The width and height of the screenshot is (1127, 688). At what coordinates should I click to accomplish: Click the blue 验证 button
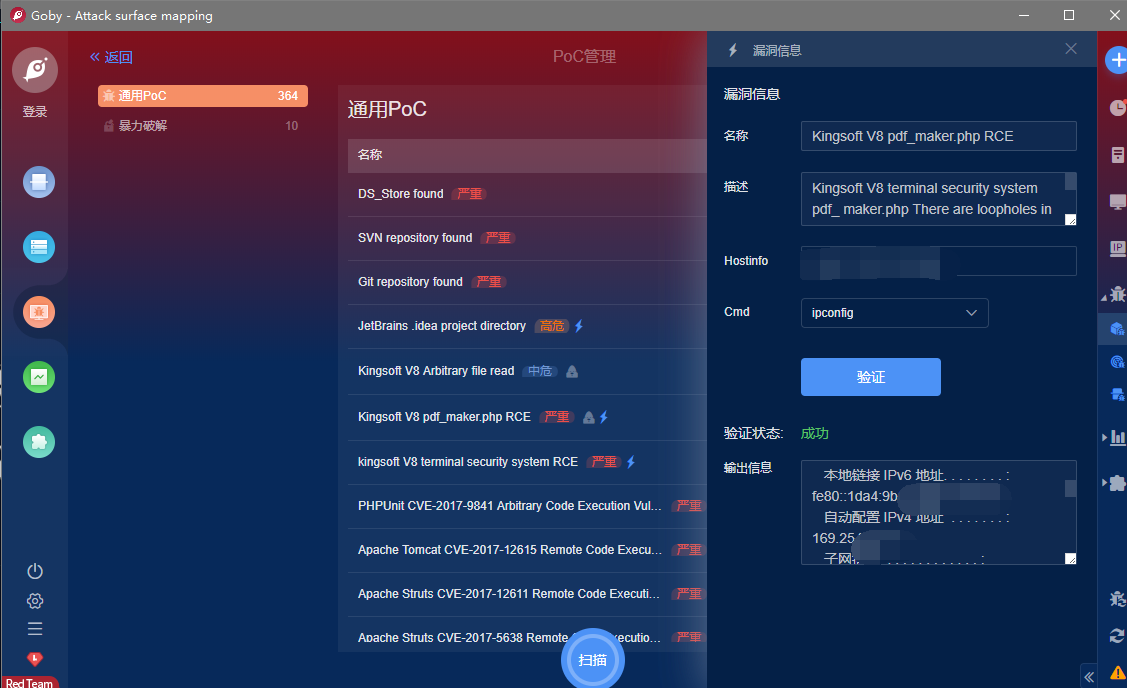coord(870,377)
